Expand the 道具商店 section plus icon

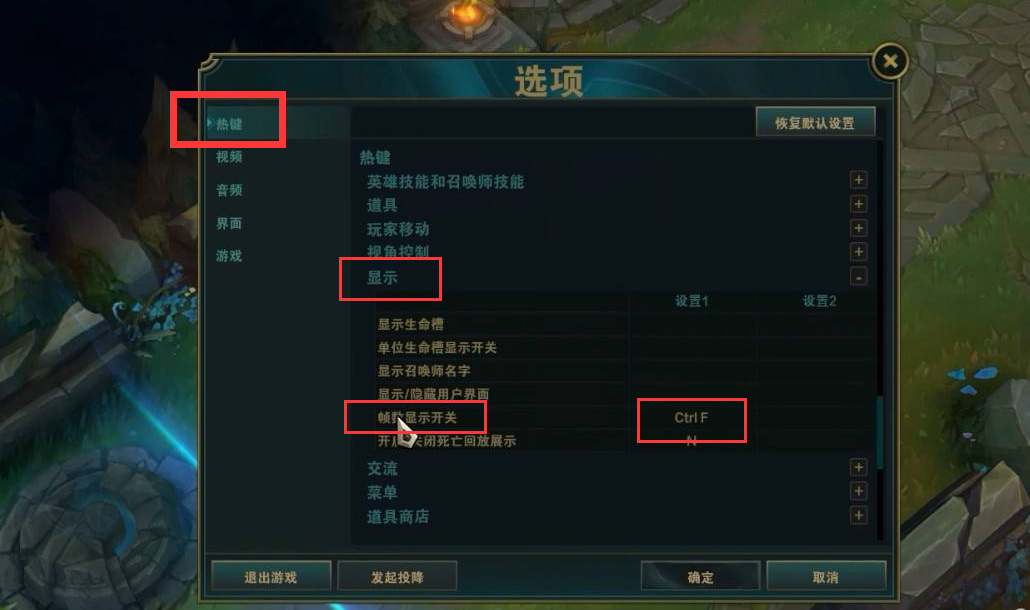pyautogui.click(x=858, y=515)
